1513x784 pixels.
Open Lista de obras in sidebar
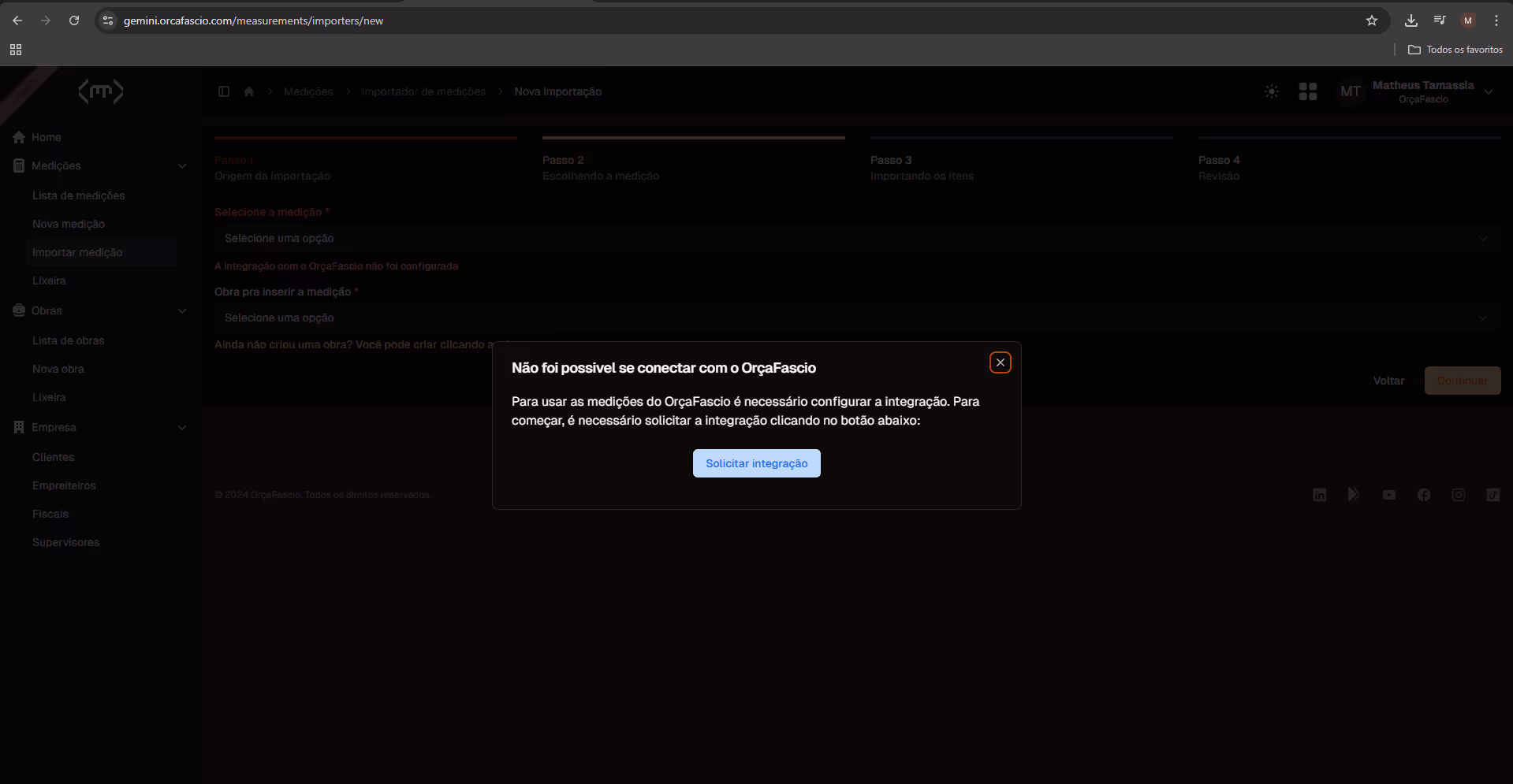(x=69, y=340)
